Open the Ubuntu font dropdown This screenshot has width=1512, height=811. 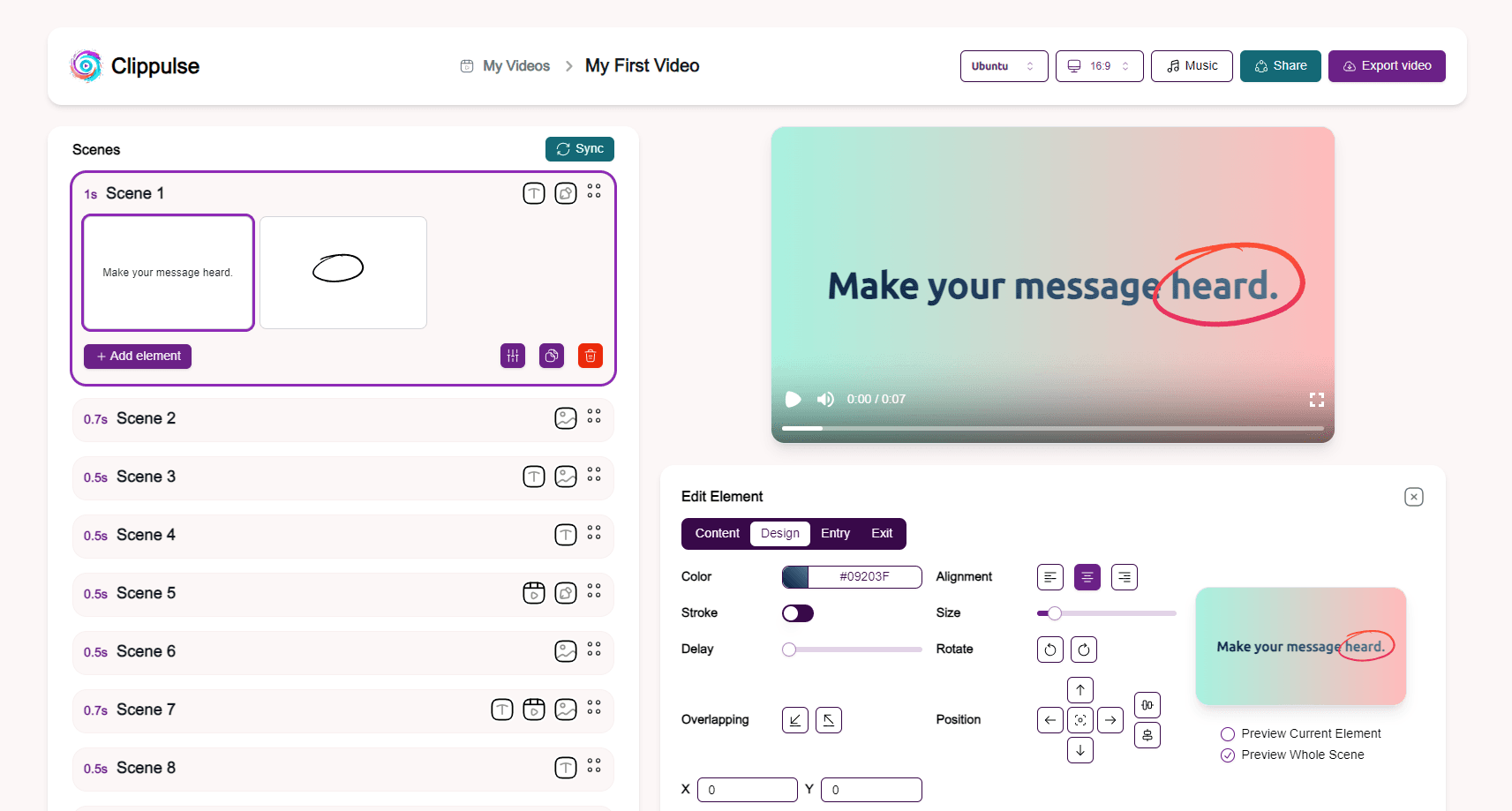1004,65
